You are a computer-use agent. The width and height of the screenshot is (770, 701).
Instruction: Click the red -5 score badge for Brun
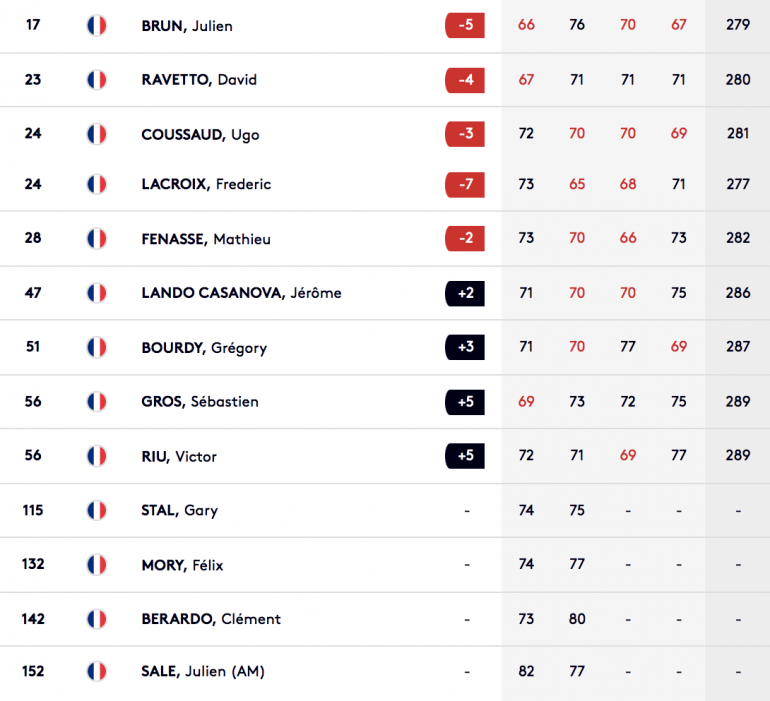(x=465, y=25)
